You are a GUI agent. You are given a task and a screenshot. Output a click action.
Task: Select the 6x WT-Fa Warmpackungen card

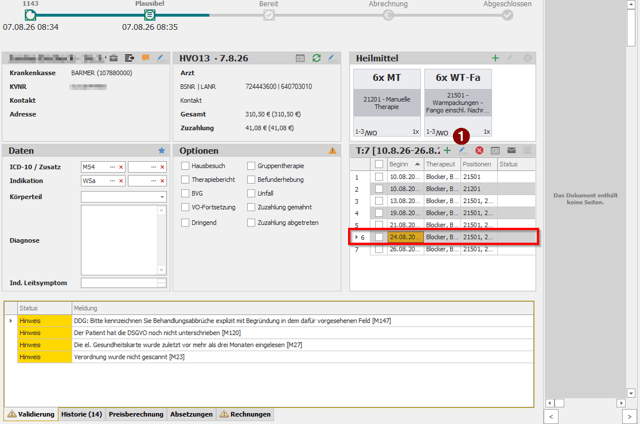pos(458,102)
